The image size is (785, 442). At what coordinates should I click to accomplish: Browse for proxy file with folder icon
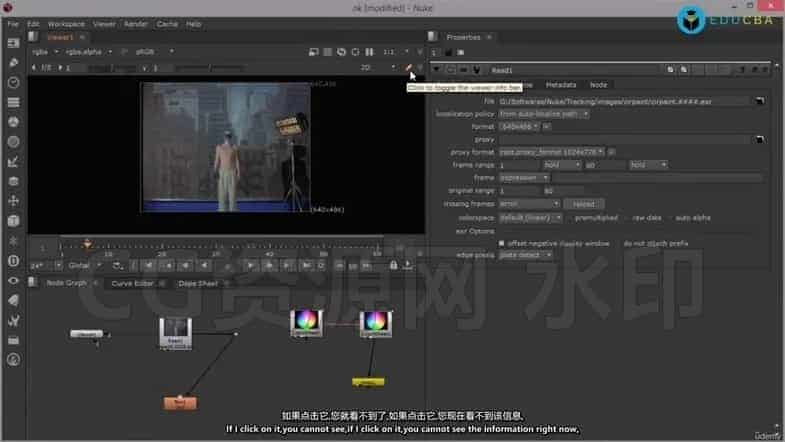click(x=759, y=139)
